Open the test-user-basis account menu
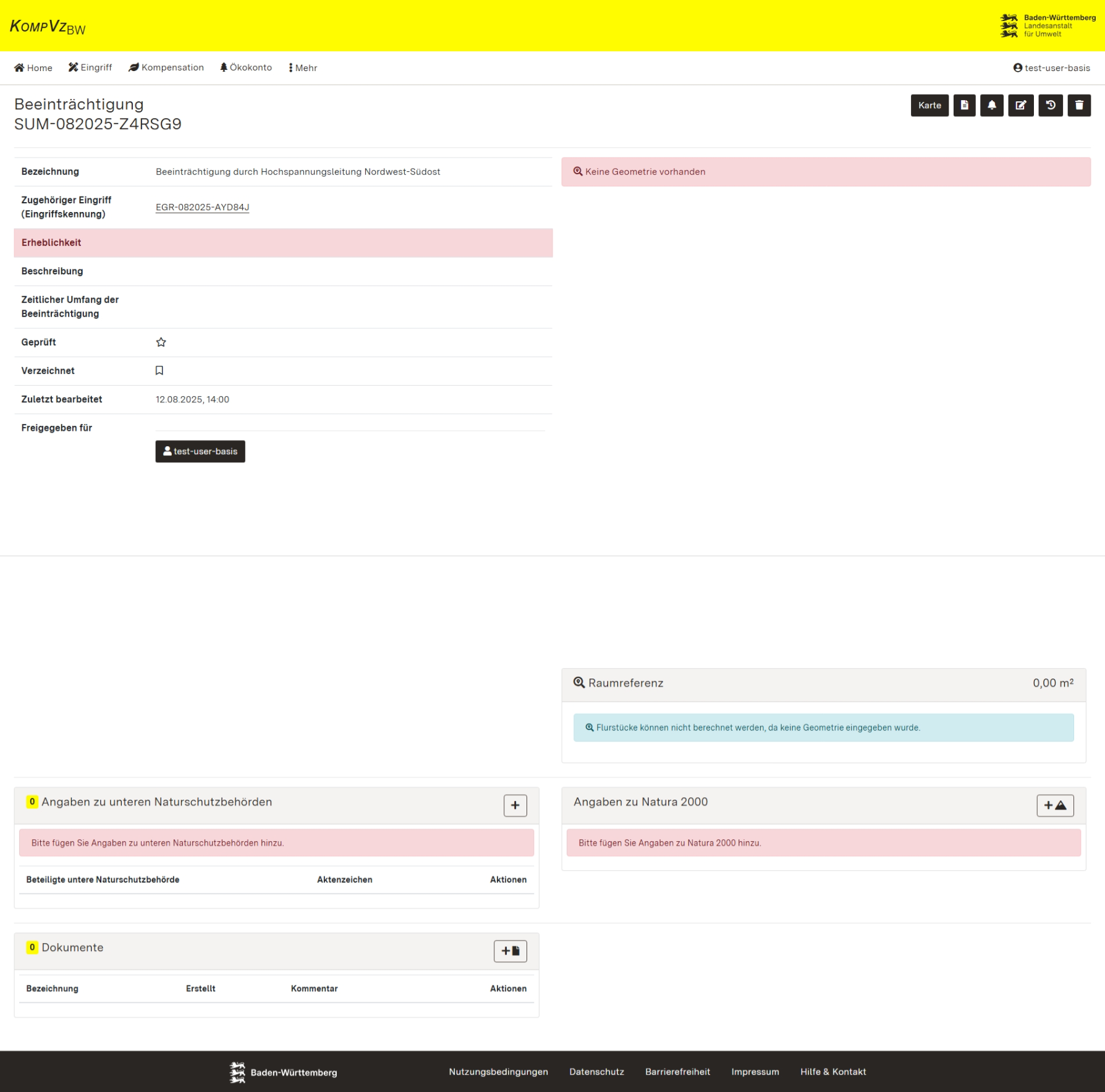 point(1051,68)
